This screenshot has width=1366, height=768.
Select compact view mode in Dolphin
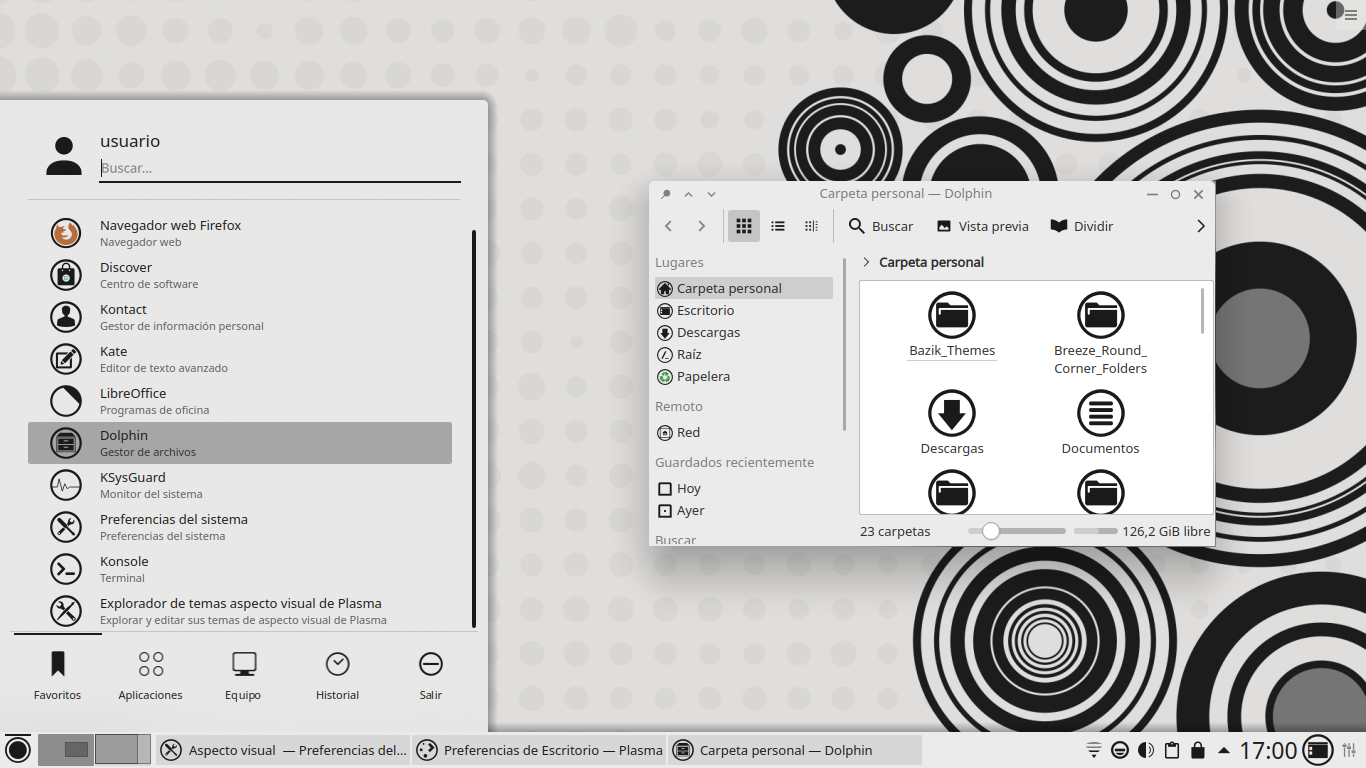(x=778, y=226)
